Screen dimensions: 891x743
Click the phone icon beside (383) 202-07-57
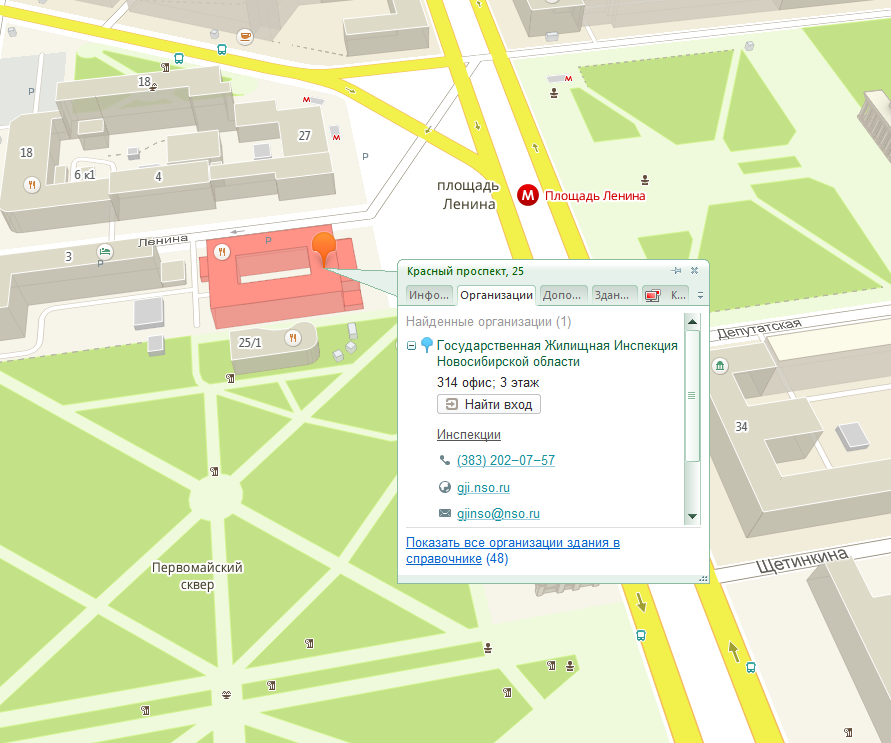coord(444,460)
